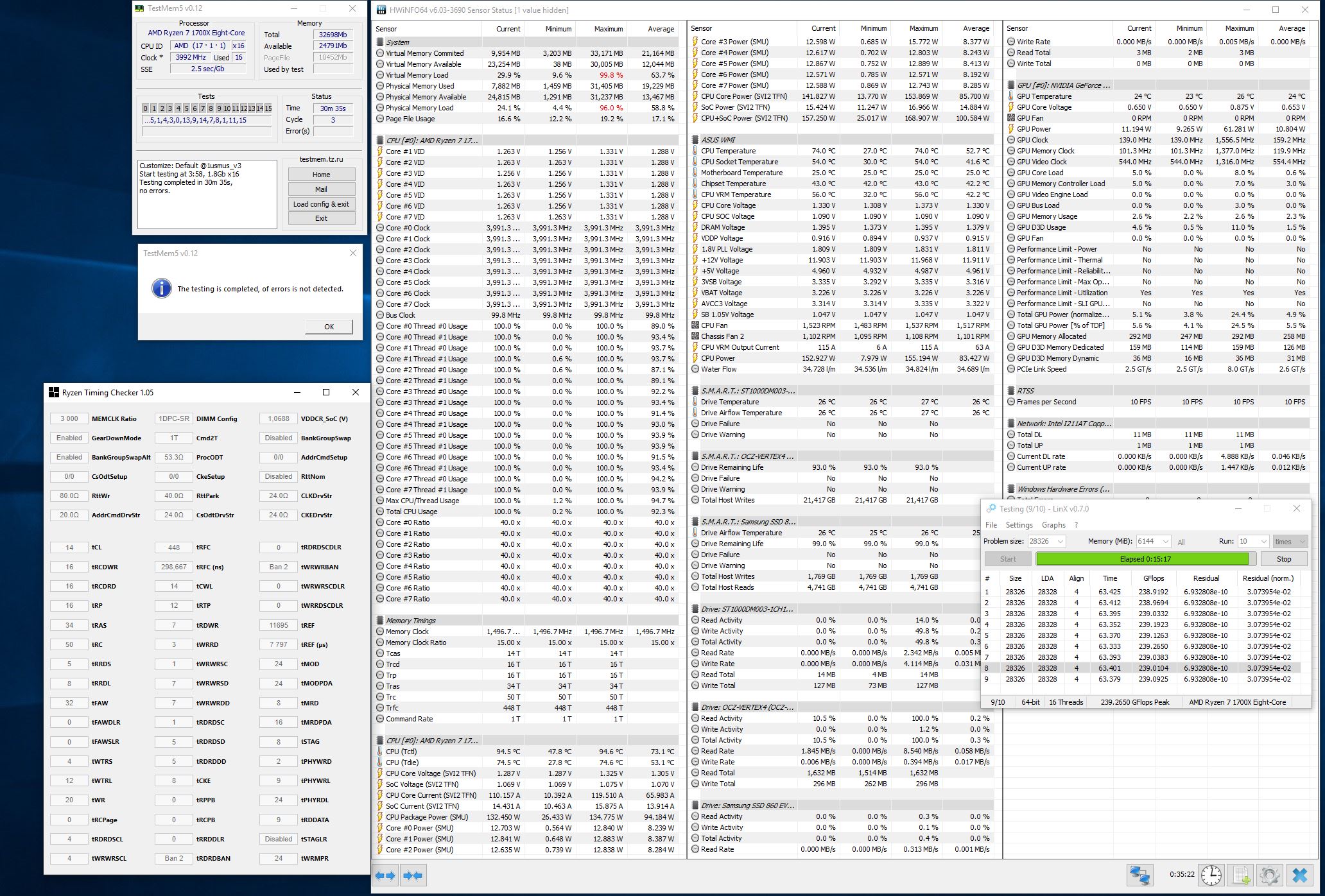Image resolution: width=1325 pixels, height=896 pixels.
Task: Click the green Elapsed progress bar in LinX
Action: (x=1145, y=559)
